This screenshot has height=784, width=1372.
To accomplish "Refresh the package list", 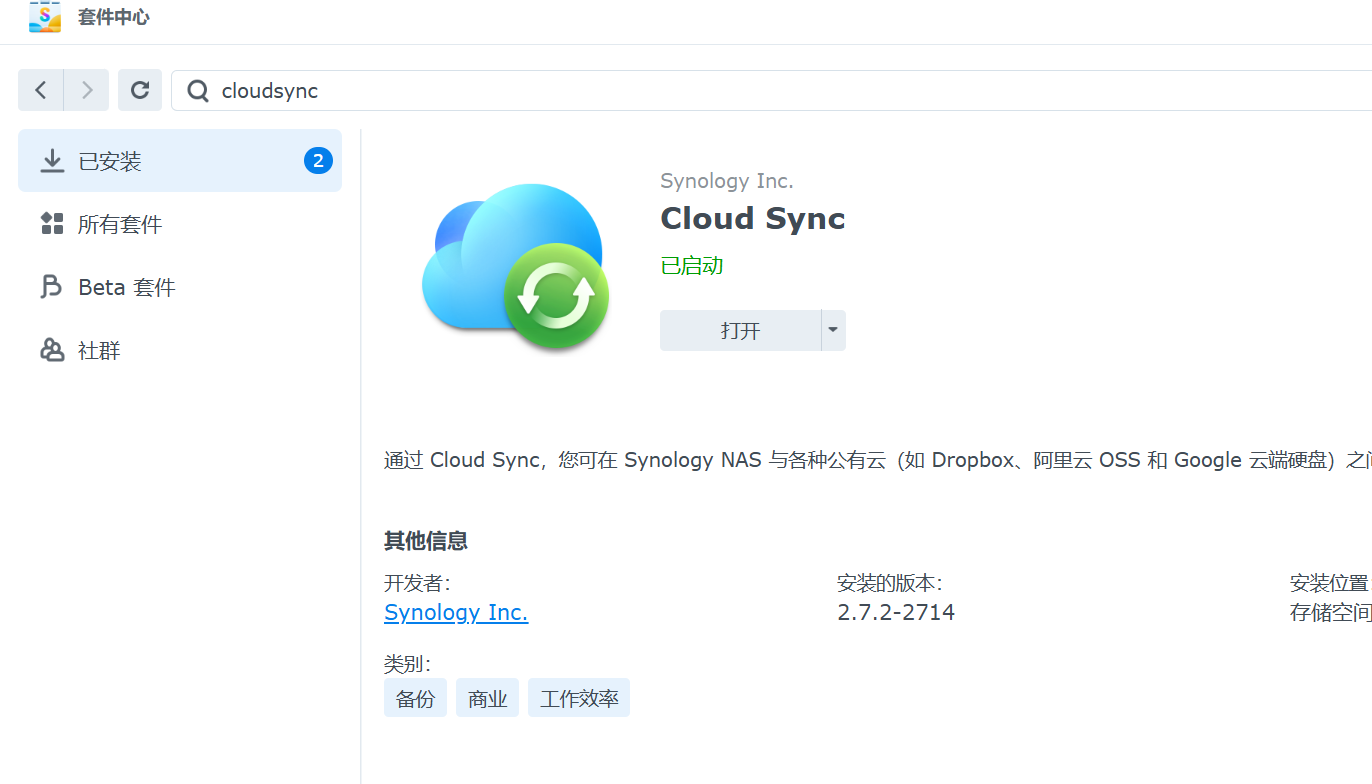I will click(140, 90).
